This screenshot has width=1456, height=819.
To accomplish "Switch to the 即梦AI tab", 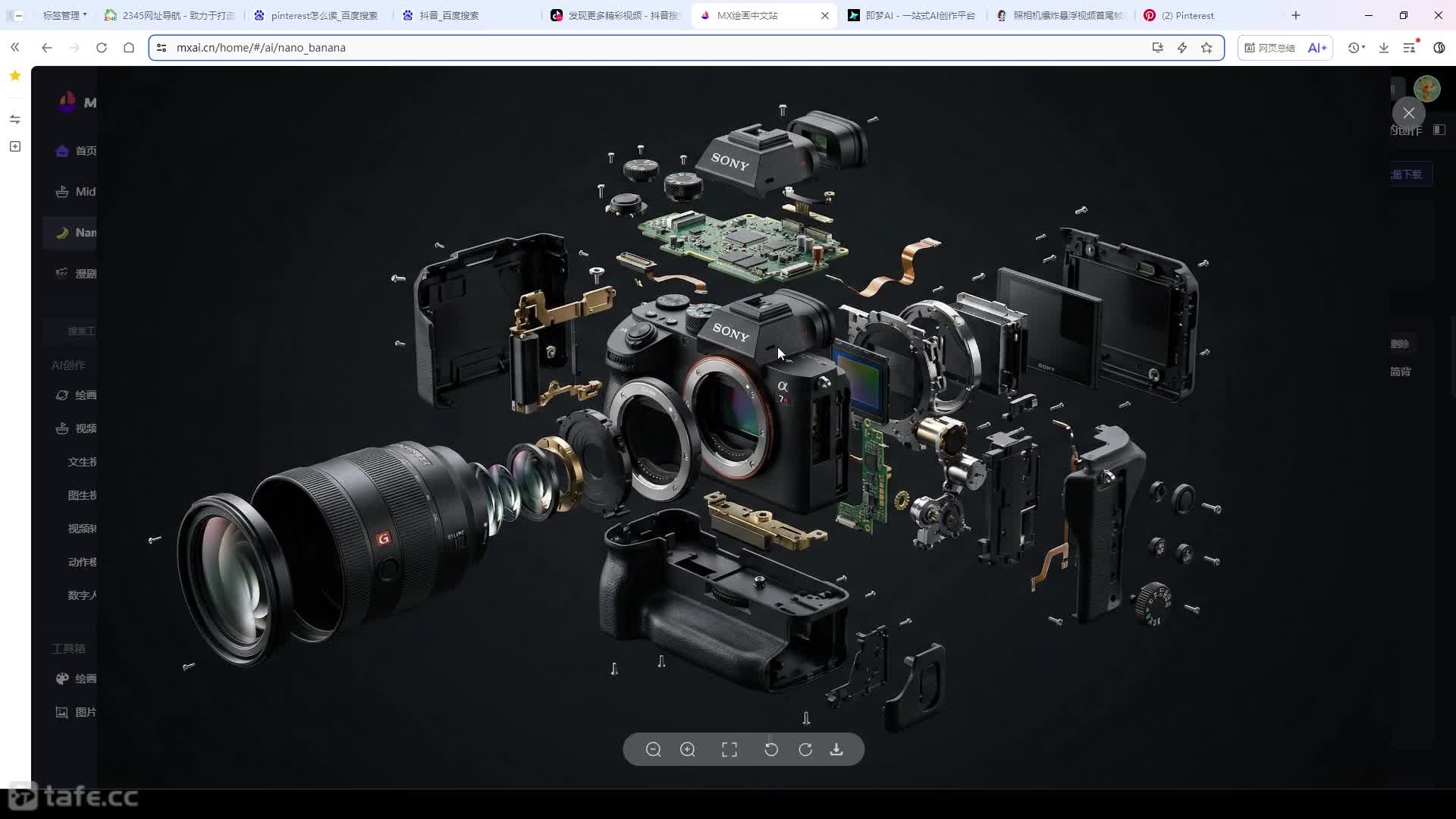I will click(912, 15).
